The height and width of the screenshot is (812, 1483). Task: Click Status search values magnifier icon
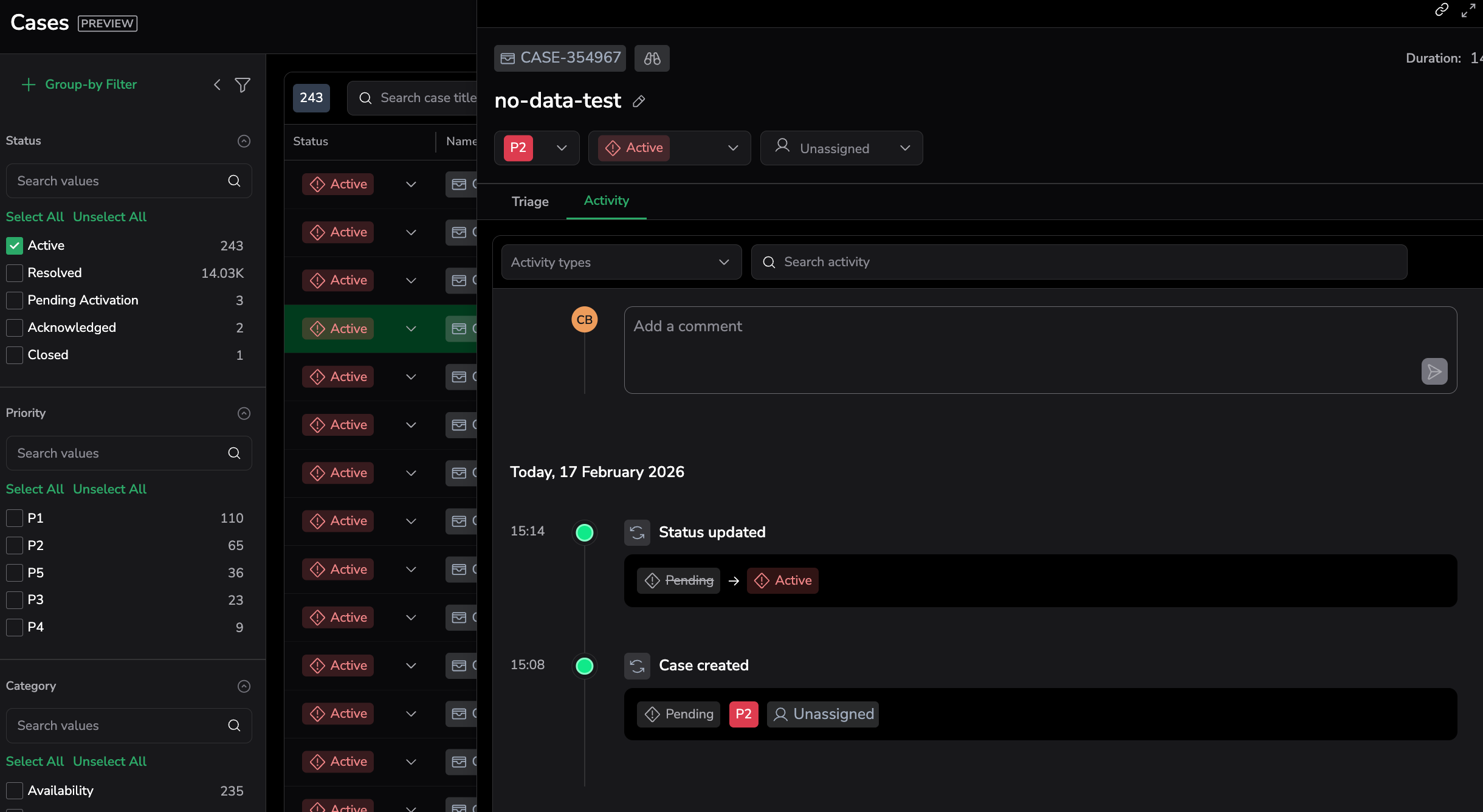[x=234, y=181]
